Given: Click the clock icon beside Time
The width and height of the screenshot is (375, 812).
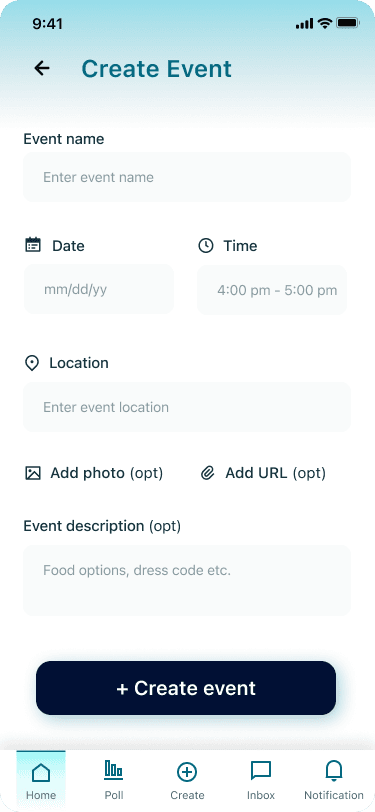Looking at the screenshot, I should pos(206,245).
